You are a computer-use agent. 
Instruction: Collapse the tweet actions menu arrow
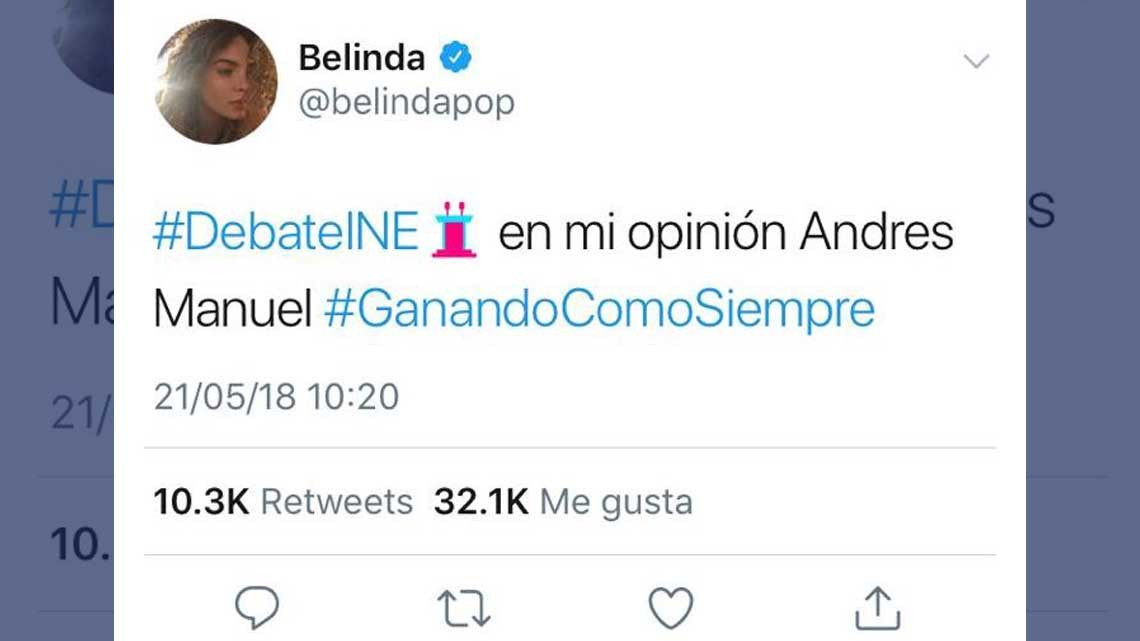pos(974,60)
